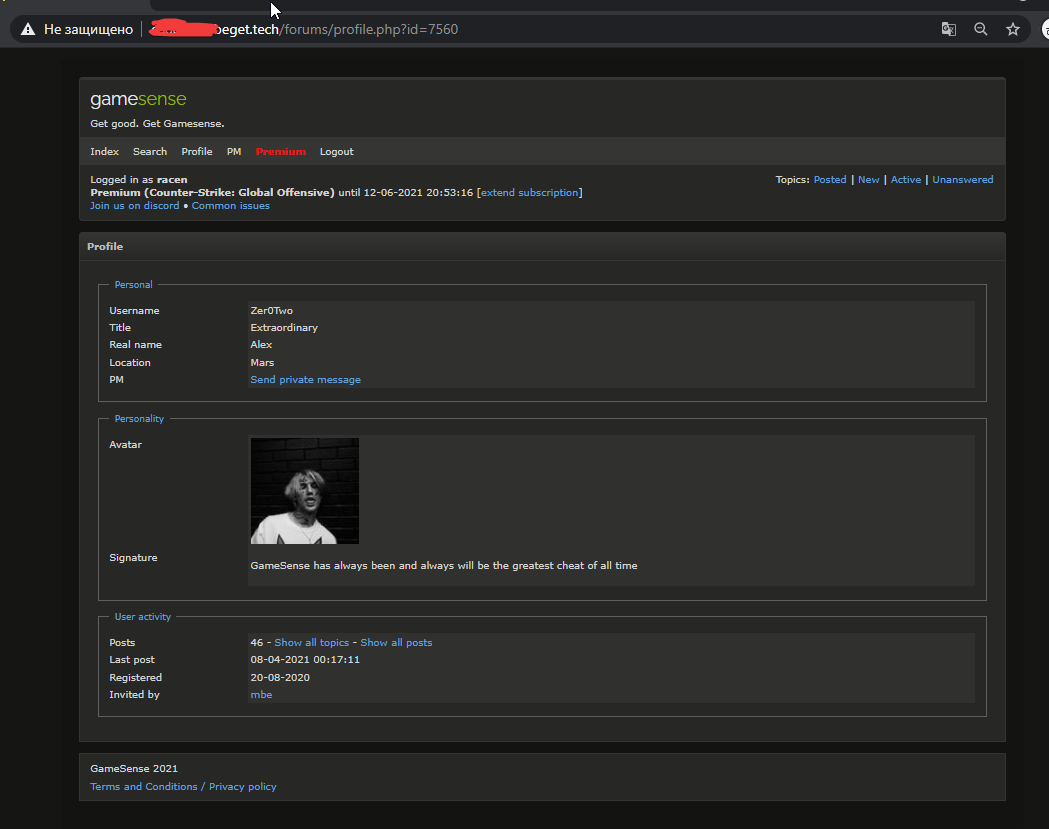Click the Personal section legend
The width and height of the screenshot is (1049, 829).
point(133,284)
